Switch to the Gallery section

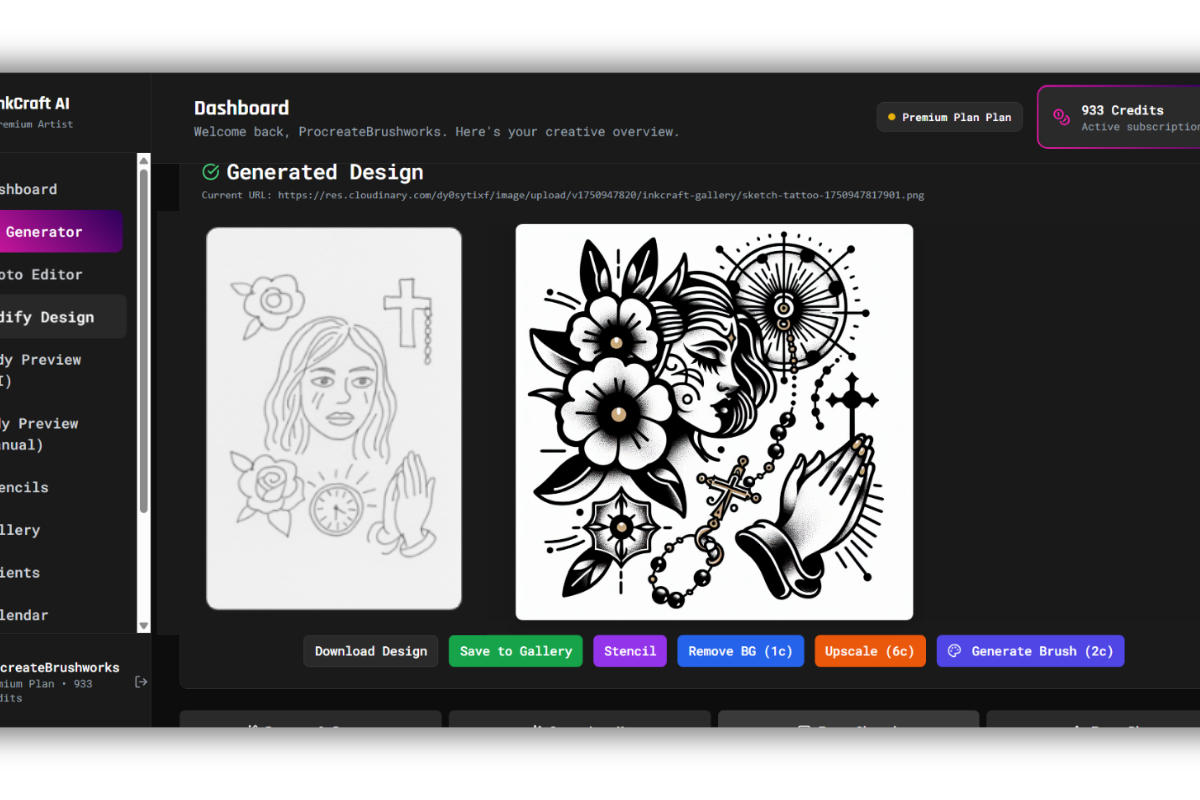[x=21, y=530]
